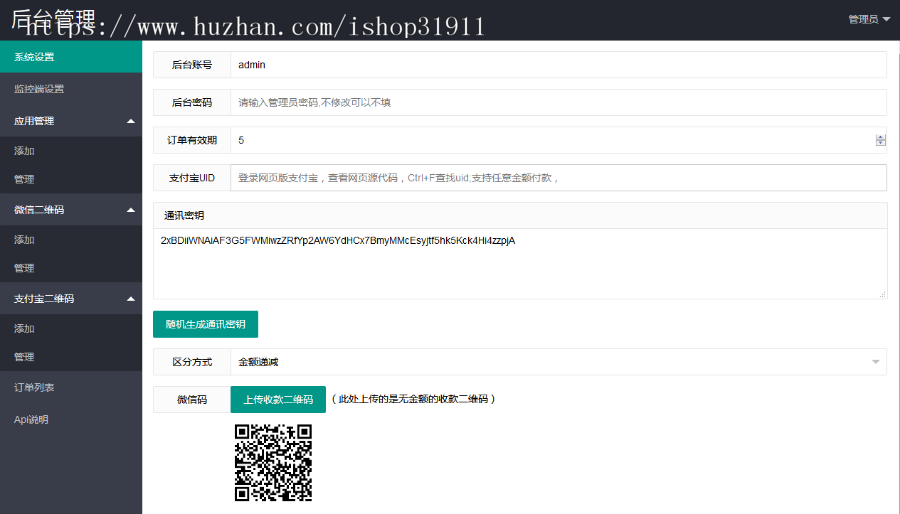The height and width of the screenshot is (514, 900).
Task: Focus the 订单有效期 number field
Action: [x=558, y=141]
